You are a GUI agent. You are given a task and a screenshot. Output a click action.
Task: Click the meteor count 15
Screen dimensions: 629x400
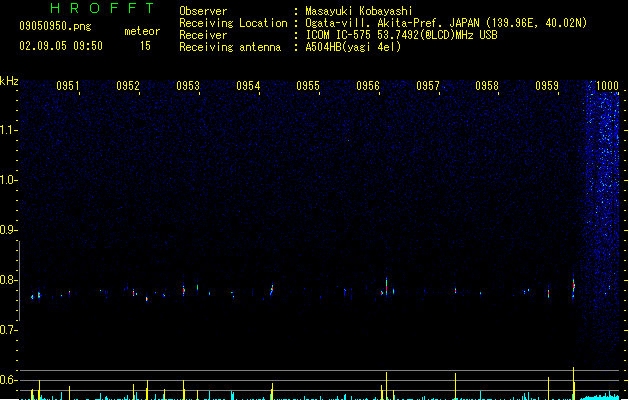pos(145,46)
